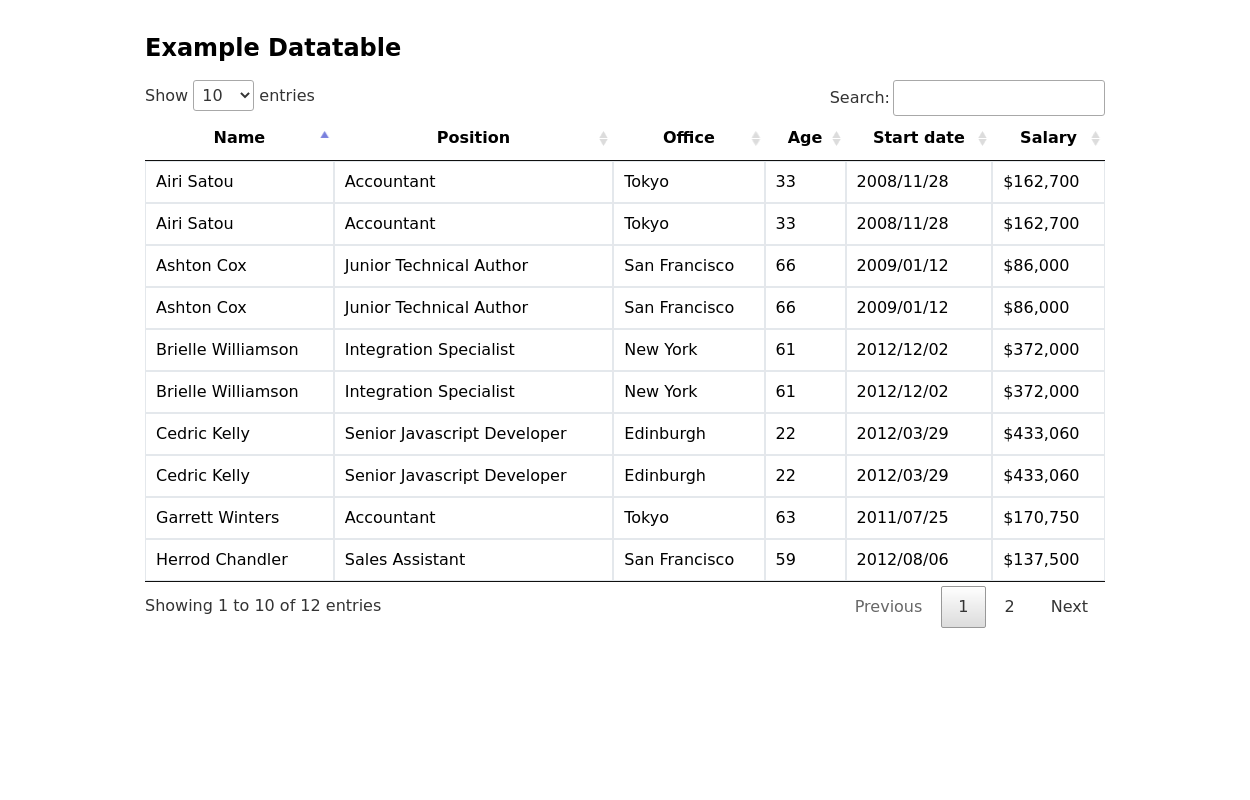Screen dimensions: 1250x800
Task: Switch to page 2 of results
Action: click(1009, 606)
